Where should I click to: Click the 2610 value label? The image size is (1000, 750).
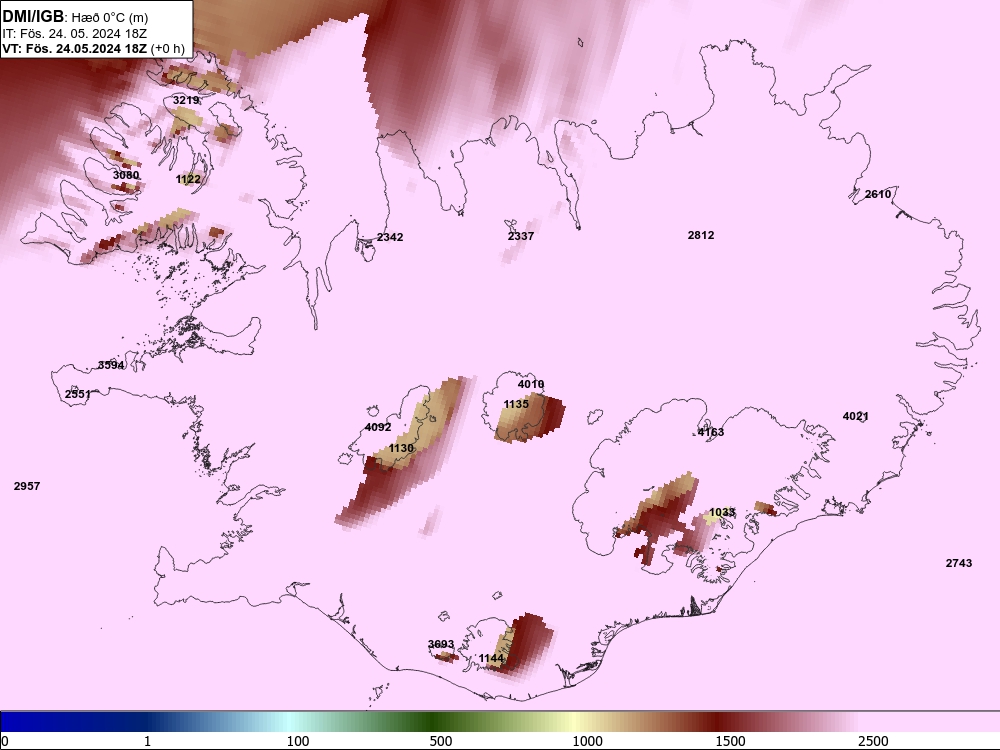pos(878,194)
